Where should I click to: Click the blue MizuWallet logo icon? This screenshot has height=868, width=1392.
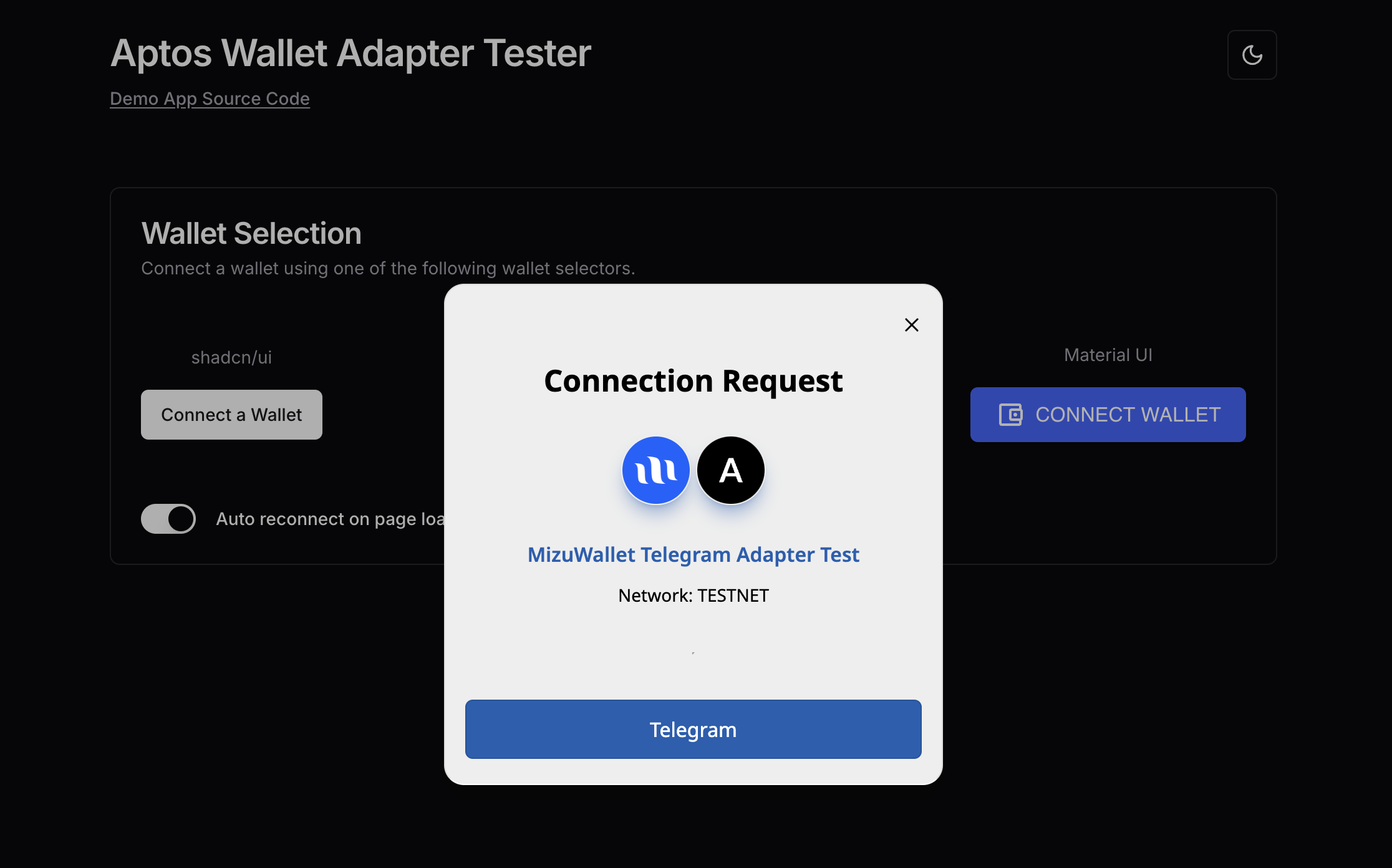655,470
